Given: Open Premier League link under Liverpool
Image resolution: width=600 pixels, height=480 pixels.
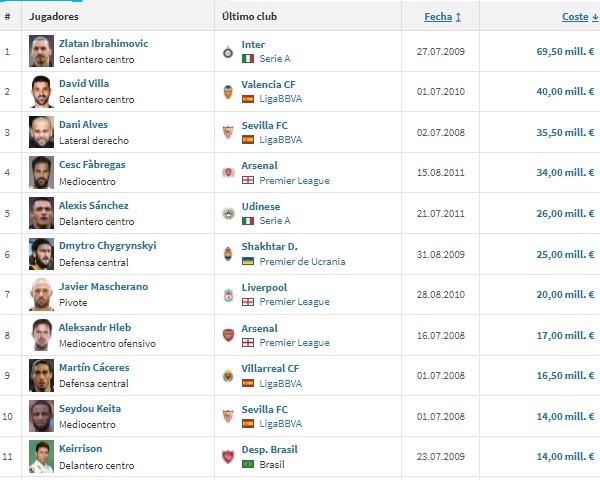Looking at the screenshot, I should [x=294, y=302].
